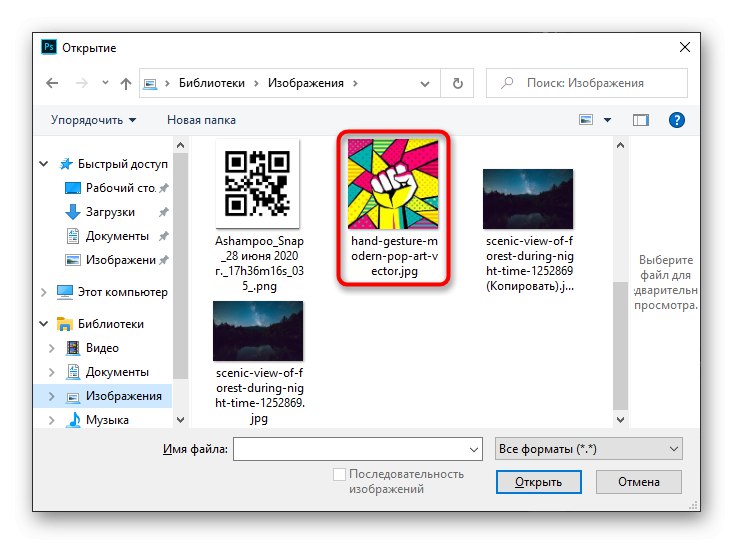Go back with the left arrow button

tap(52, 83)
